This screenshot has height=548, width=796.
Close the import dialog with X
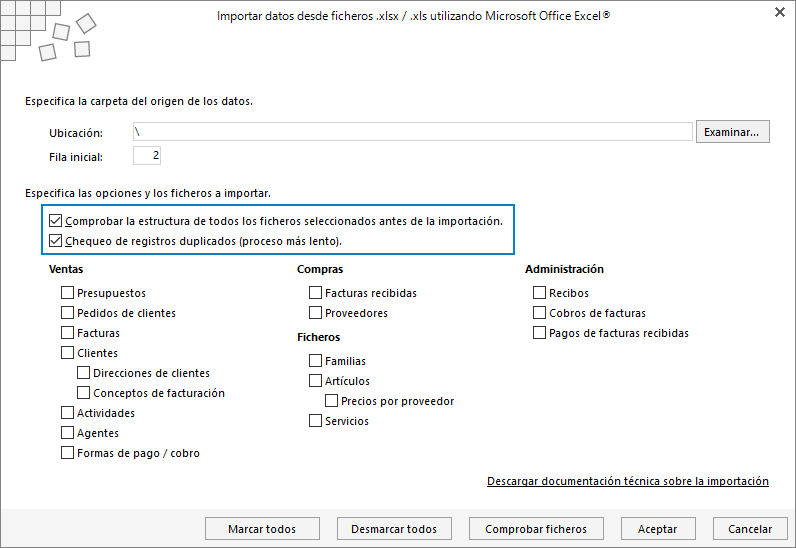pyautogui.click(x=780, y=12)
